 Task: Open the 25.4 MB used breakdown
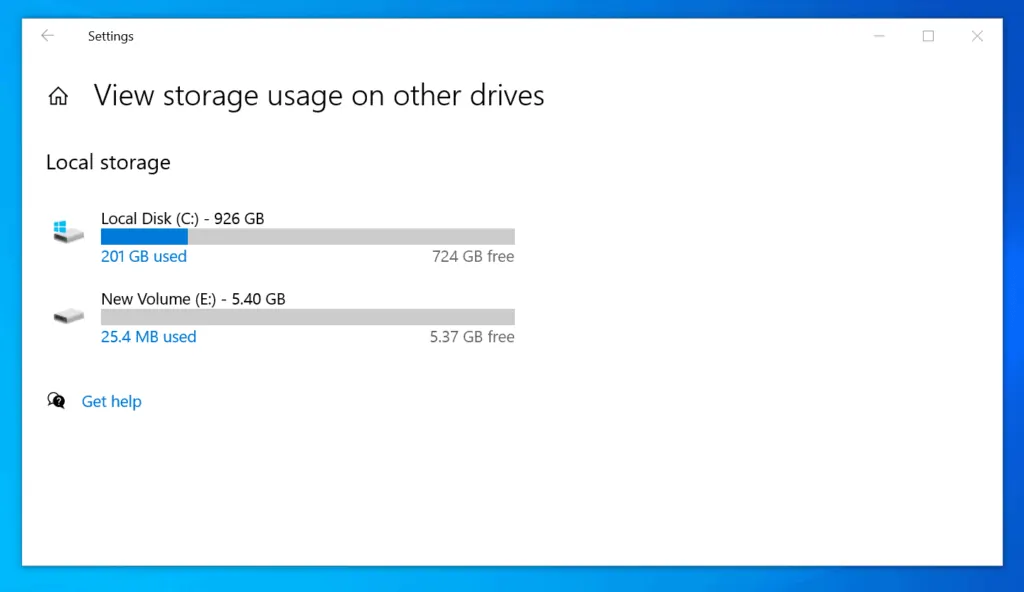(x=148, y=337)
